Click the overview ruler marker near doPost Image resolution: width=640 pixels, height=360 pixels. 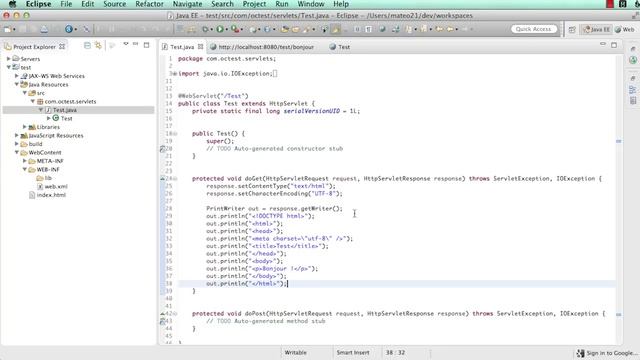tap(618, 315)
